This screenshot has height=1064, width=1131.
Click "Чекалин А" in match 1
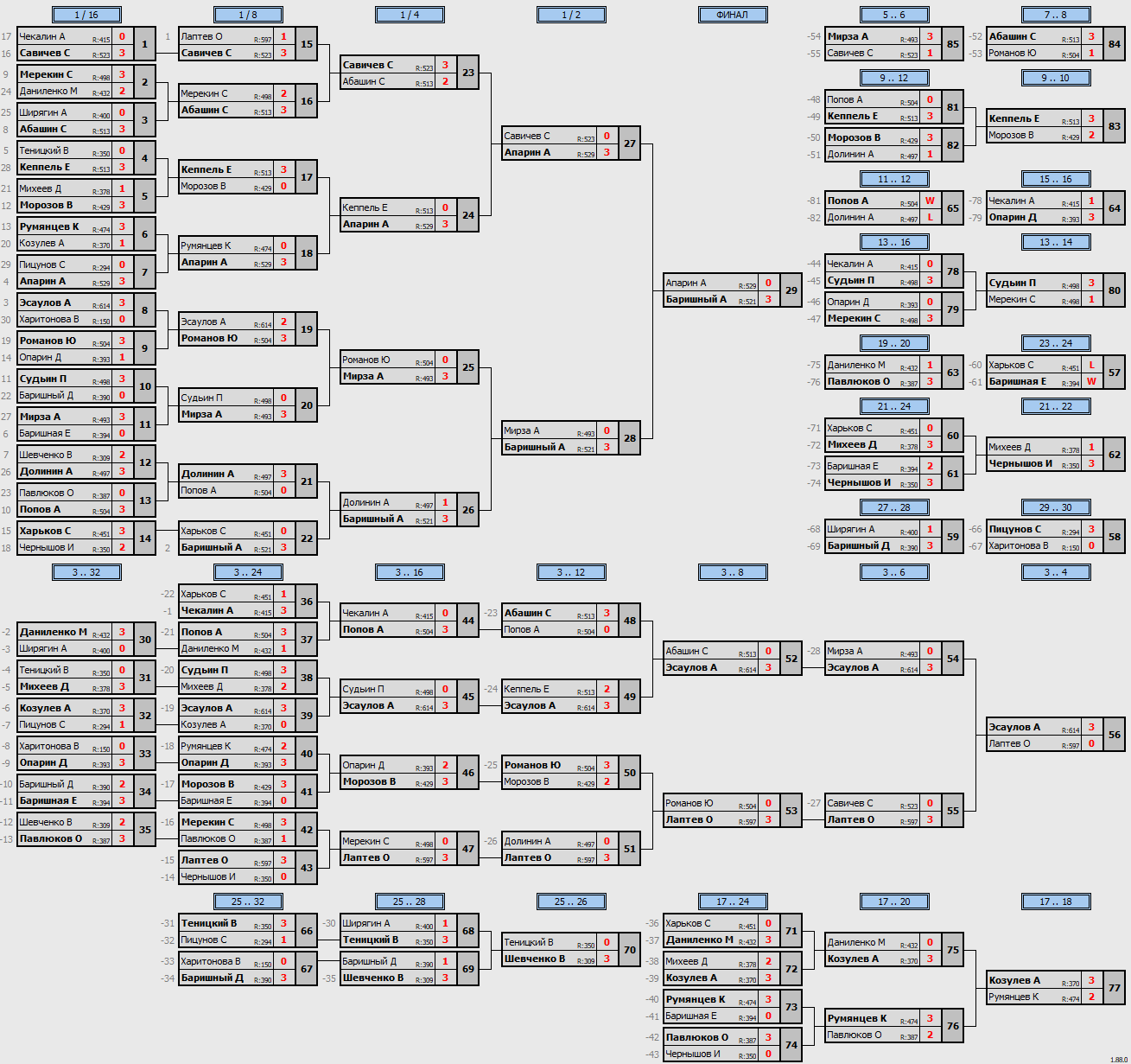click(42, 36)
